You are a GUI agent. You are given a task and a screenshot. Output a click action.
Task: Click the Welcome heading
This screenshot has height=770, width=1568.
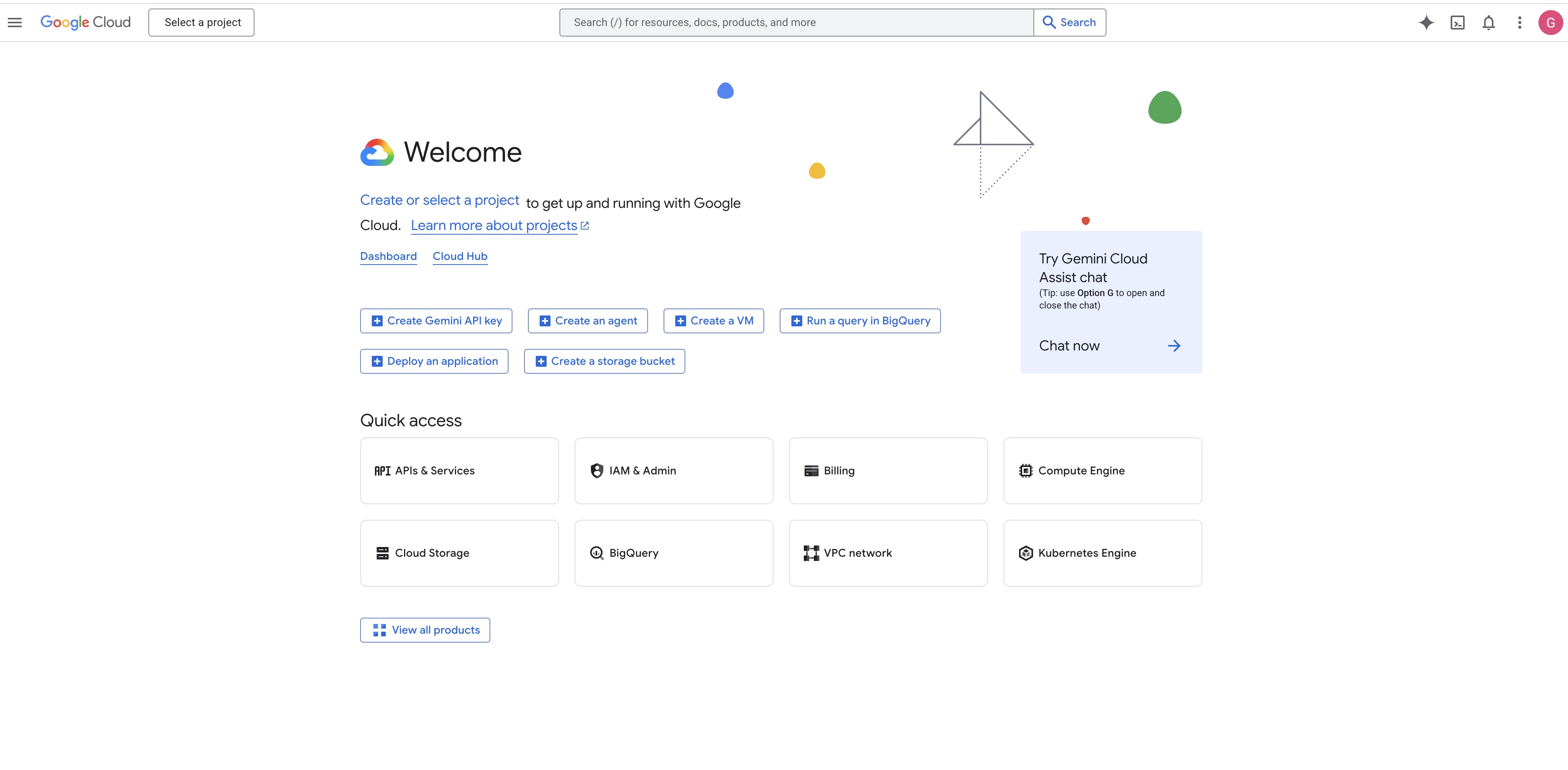(x=463, y=152)
